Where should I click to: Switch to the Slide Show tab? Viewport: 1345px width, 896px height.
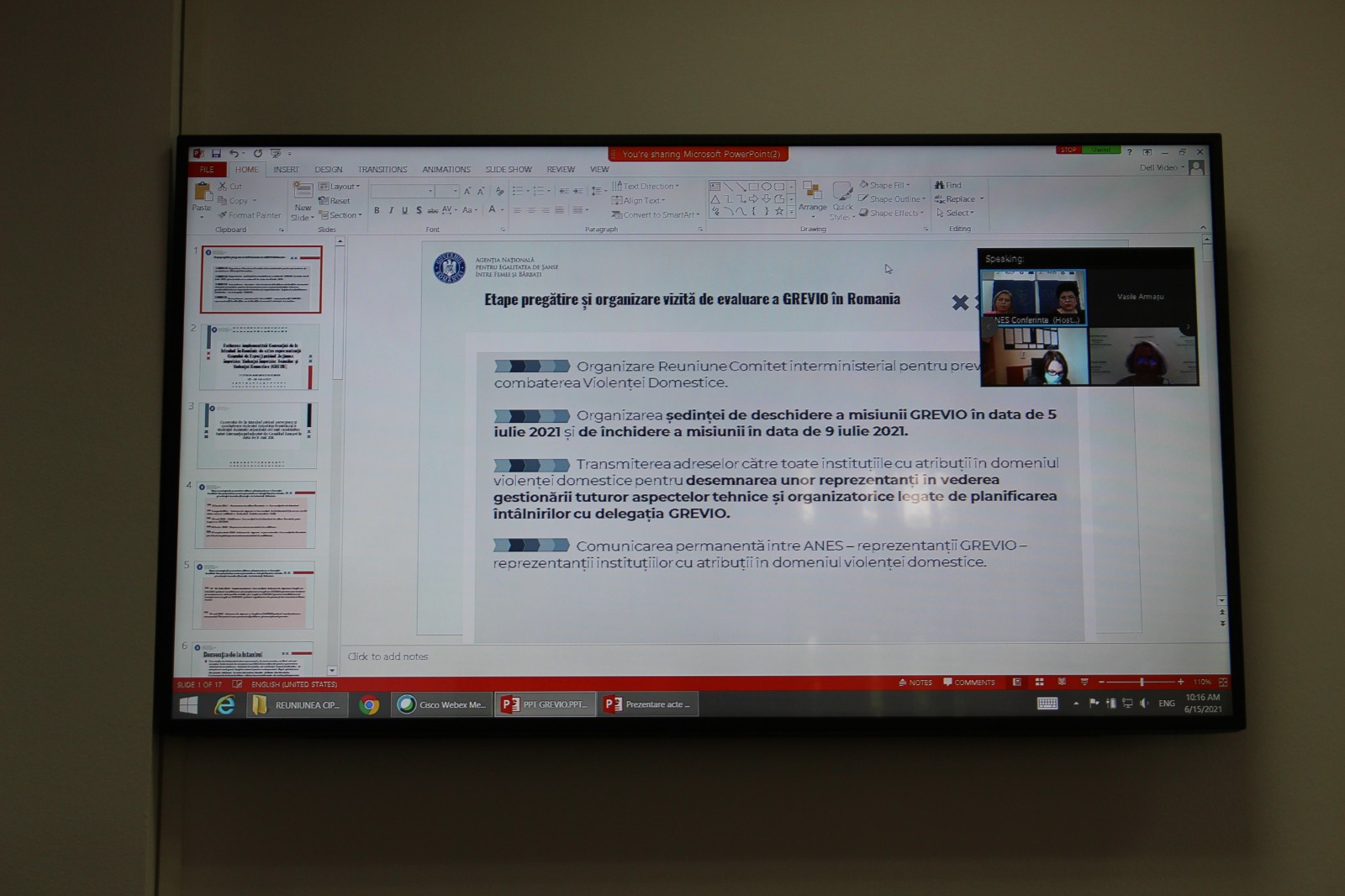pyautogui.click(x=508, y=170)
